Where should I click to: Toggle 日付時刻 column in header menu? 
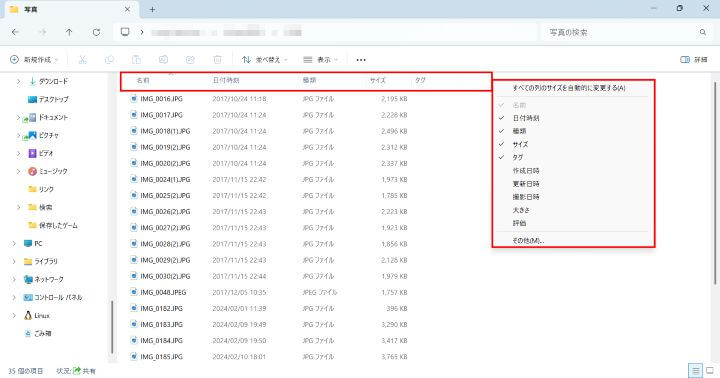click(x=526, y=118)
